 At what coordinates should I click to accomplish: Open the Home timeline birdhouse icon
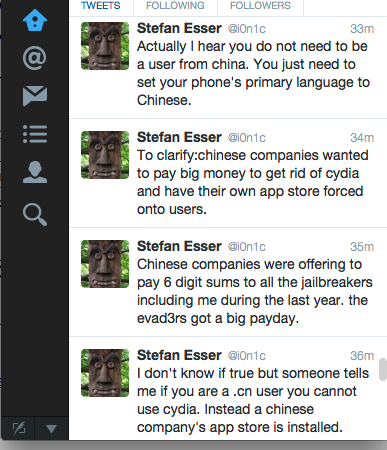(35, 21)
